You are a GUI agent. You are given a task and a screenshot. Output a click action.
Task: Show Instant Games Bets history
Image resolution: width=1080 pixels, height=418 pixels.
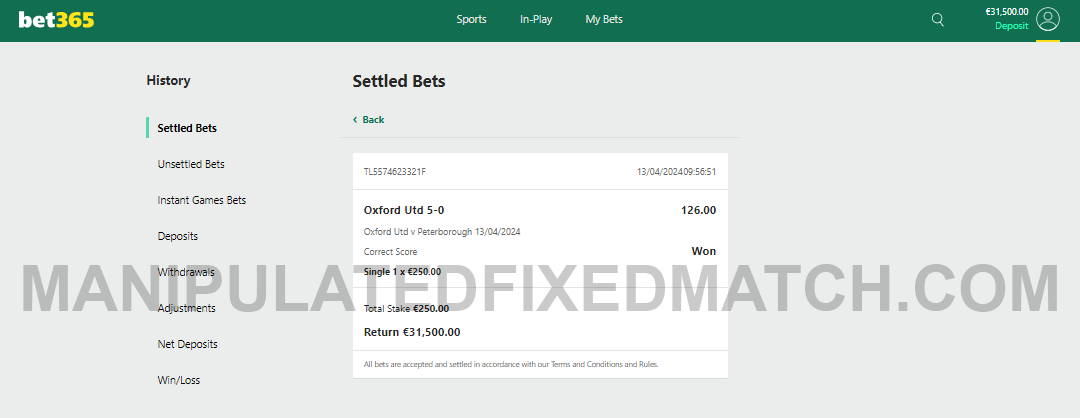point(202,200)
